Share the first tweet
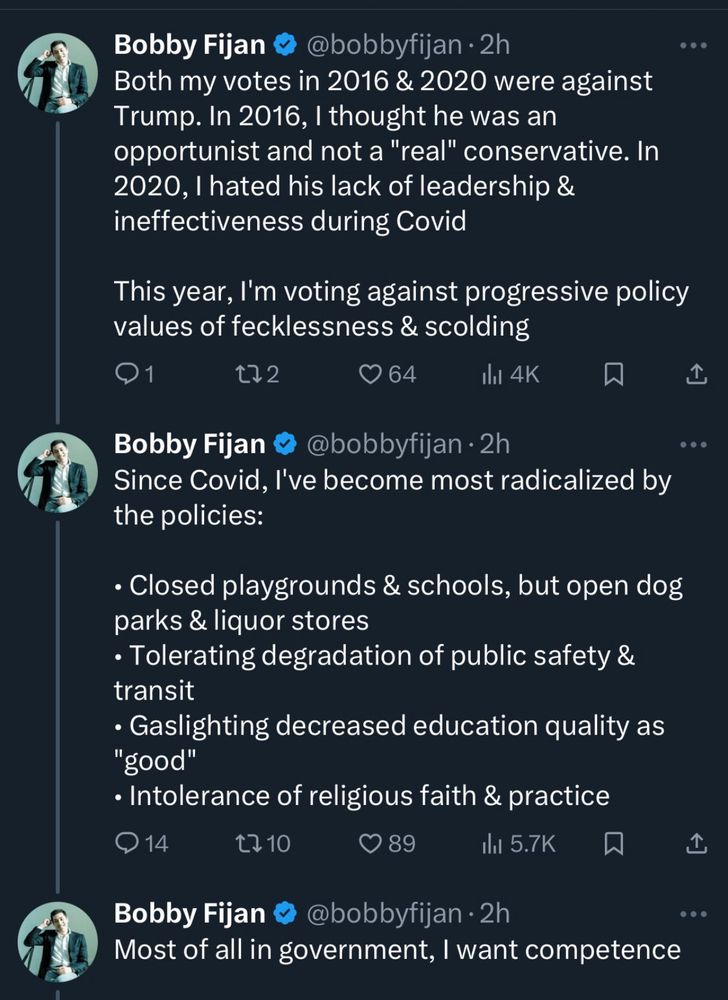 point(695,374)
